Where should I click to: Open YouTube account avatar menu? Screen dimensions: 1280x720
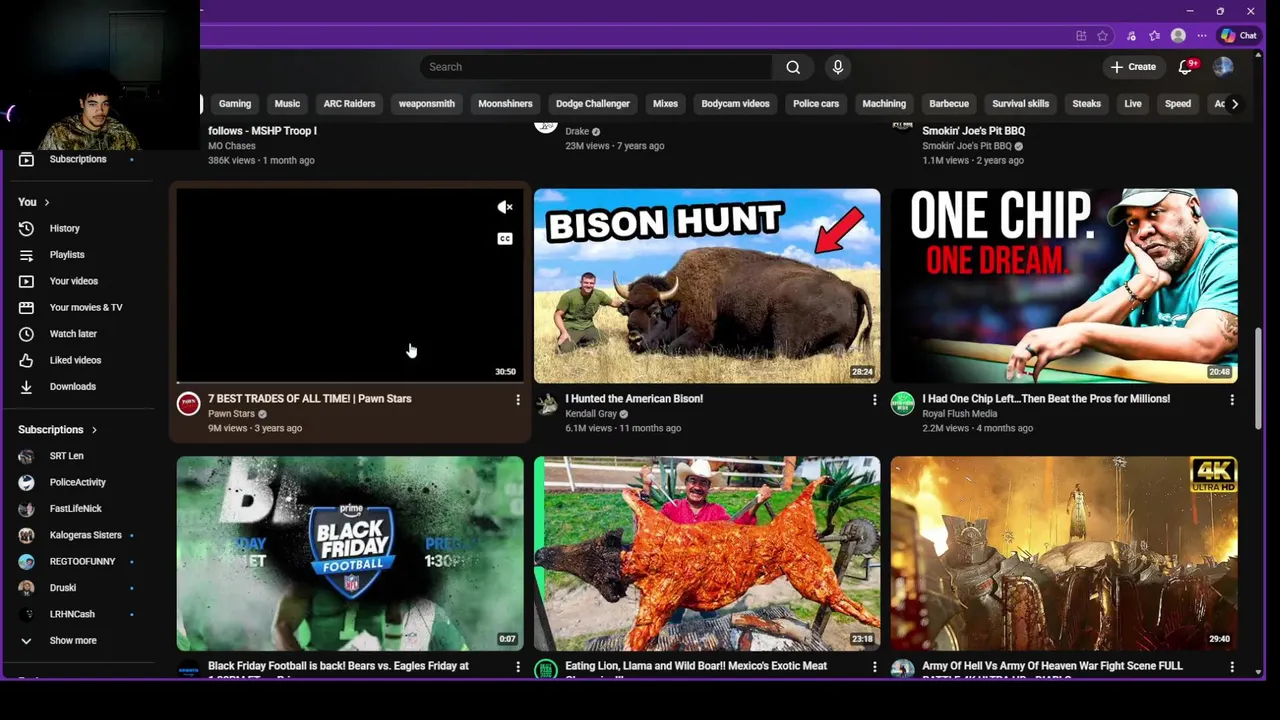tap(1223, 67)
